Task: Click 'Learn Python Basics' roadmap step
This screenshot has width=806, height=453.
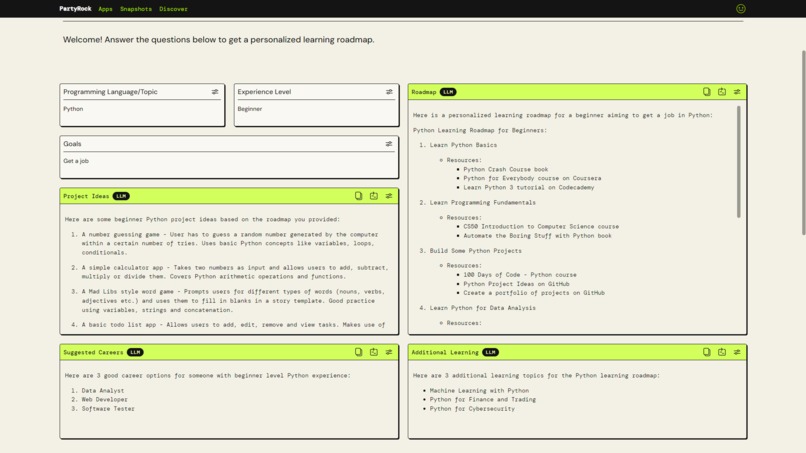Action: (x=463, y=145)
